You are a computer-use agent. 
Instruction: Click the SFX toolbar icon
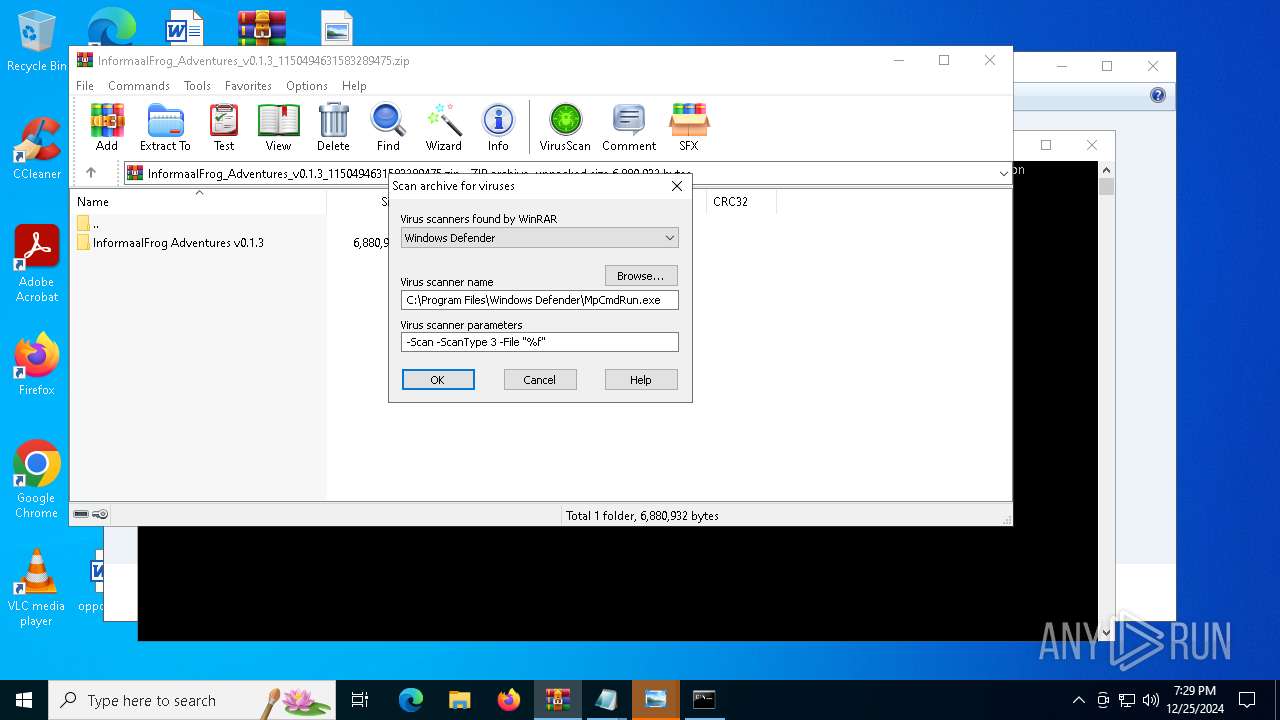(x=689, y=127)
